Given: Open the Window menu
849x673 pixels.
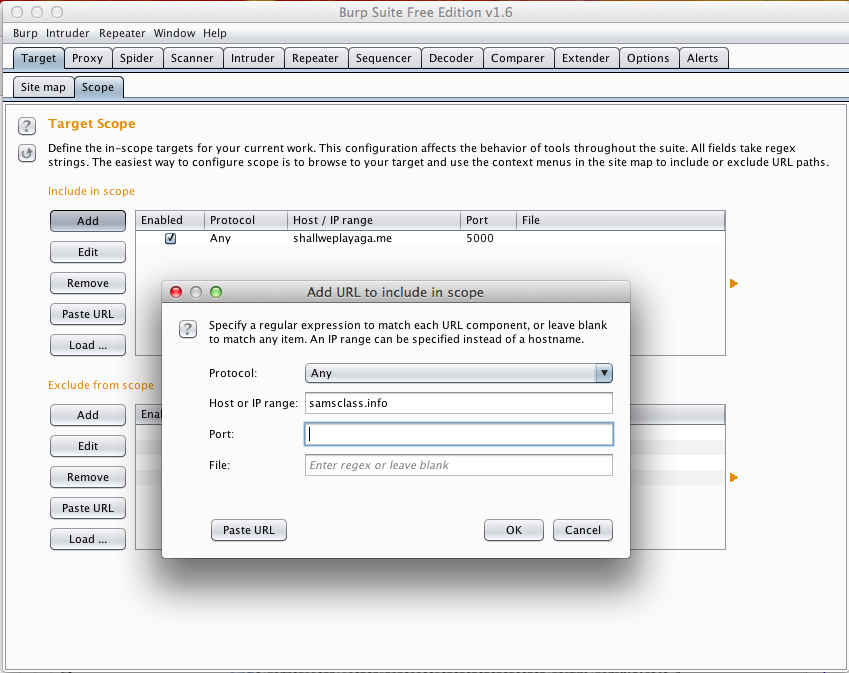Looking at the screenshot, I should point(174,33).
